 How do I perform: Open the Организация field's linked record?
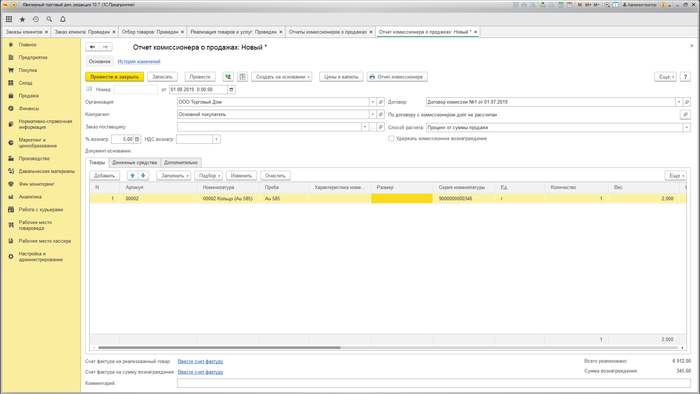[x=381, y=102]
